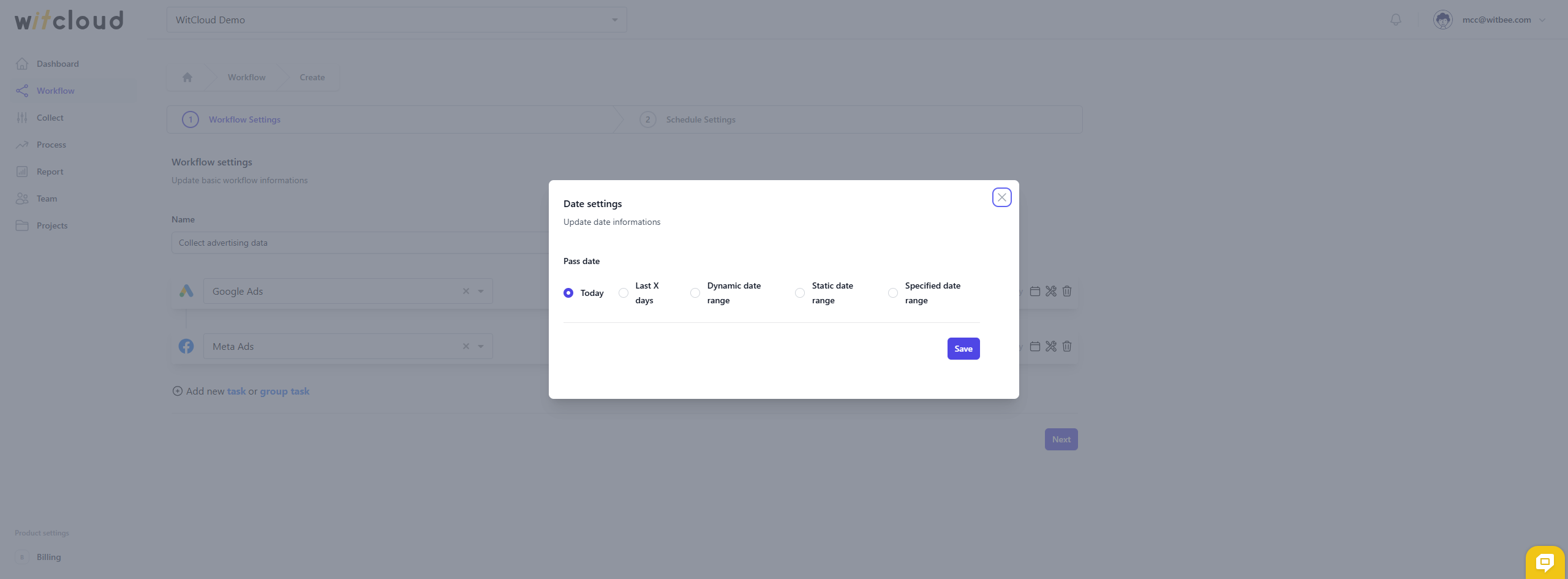This screenshot has height=579, width=1568.
Task: Delete the Meta Ads task
Action: (x=1067, y=346)
